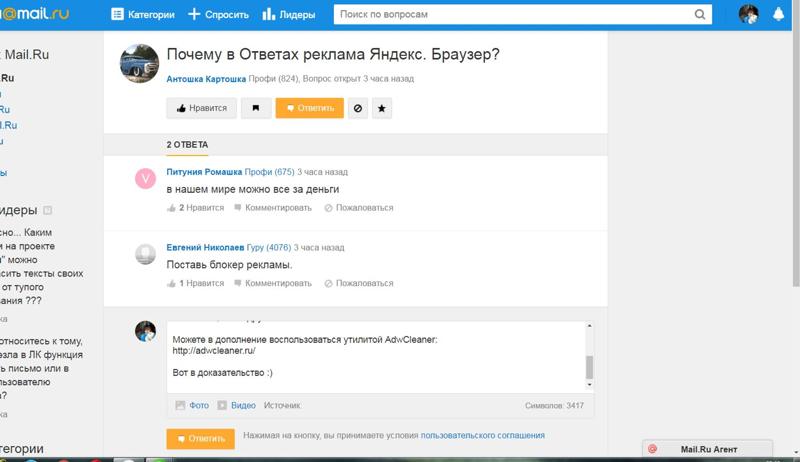Open sidebar question about тексты своих
The image size is (800, 462).
tap(42, 267)
